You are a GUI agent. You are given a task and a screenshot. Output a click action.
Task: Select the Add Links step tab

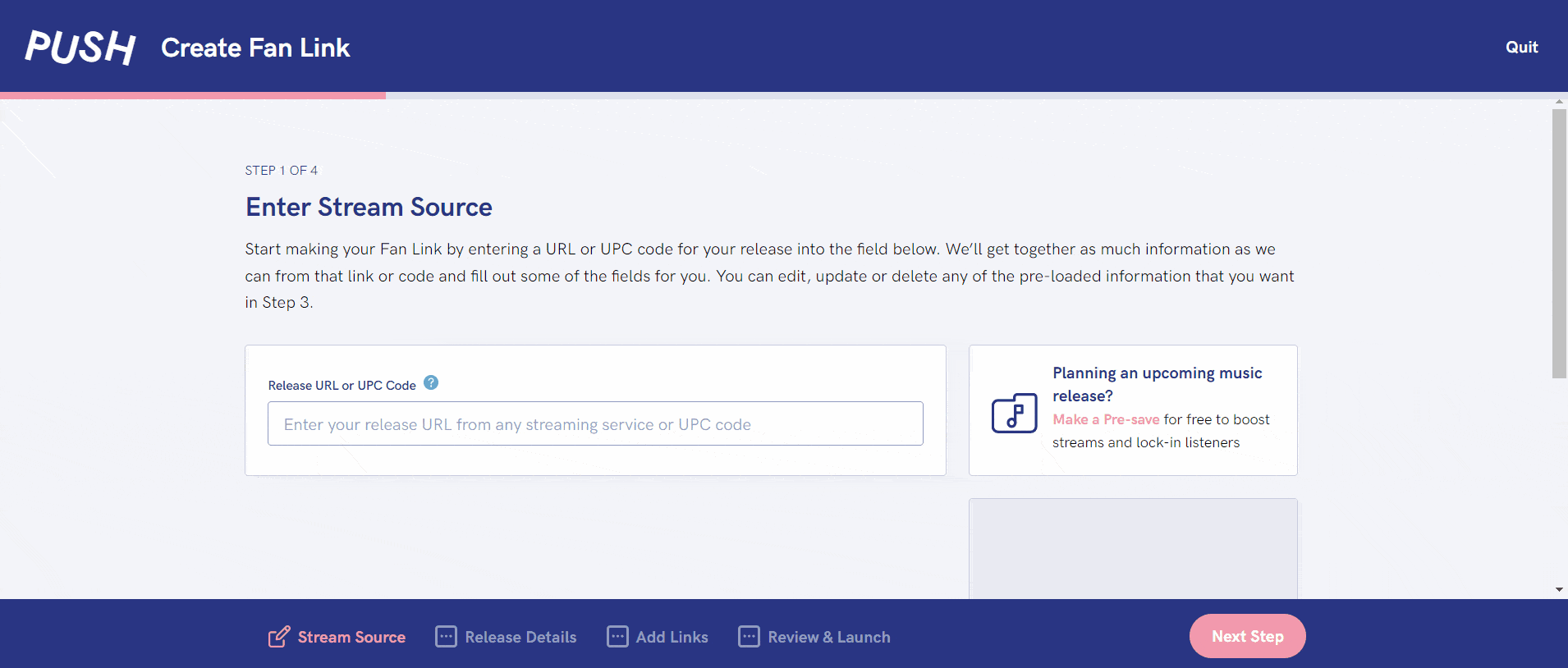click(658, 637)
